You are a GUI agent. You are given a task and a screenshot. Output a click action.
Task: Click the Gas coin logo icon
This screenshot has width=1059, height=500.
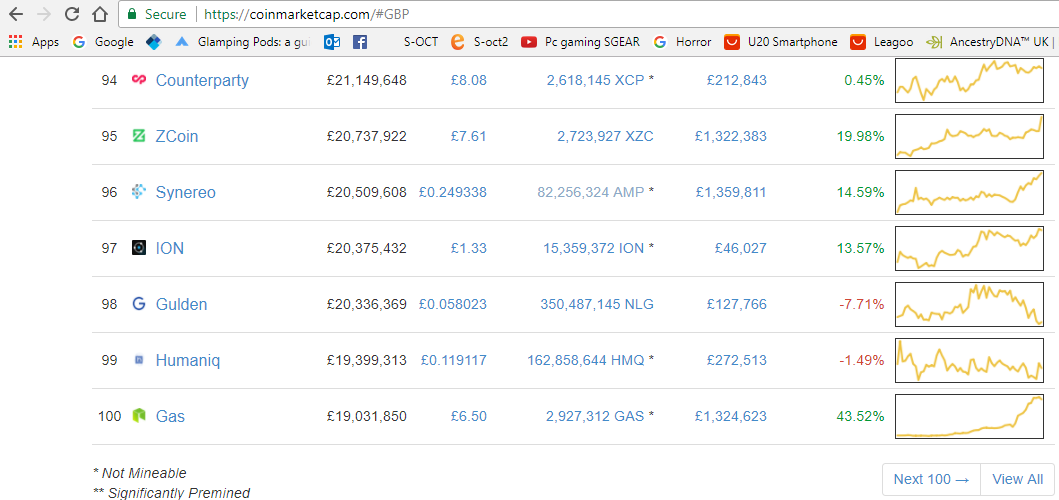point(139,416)
